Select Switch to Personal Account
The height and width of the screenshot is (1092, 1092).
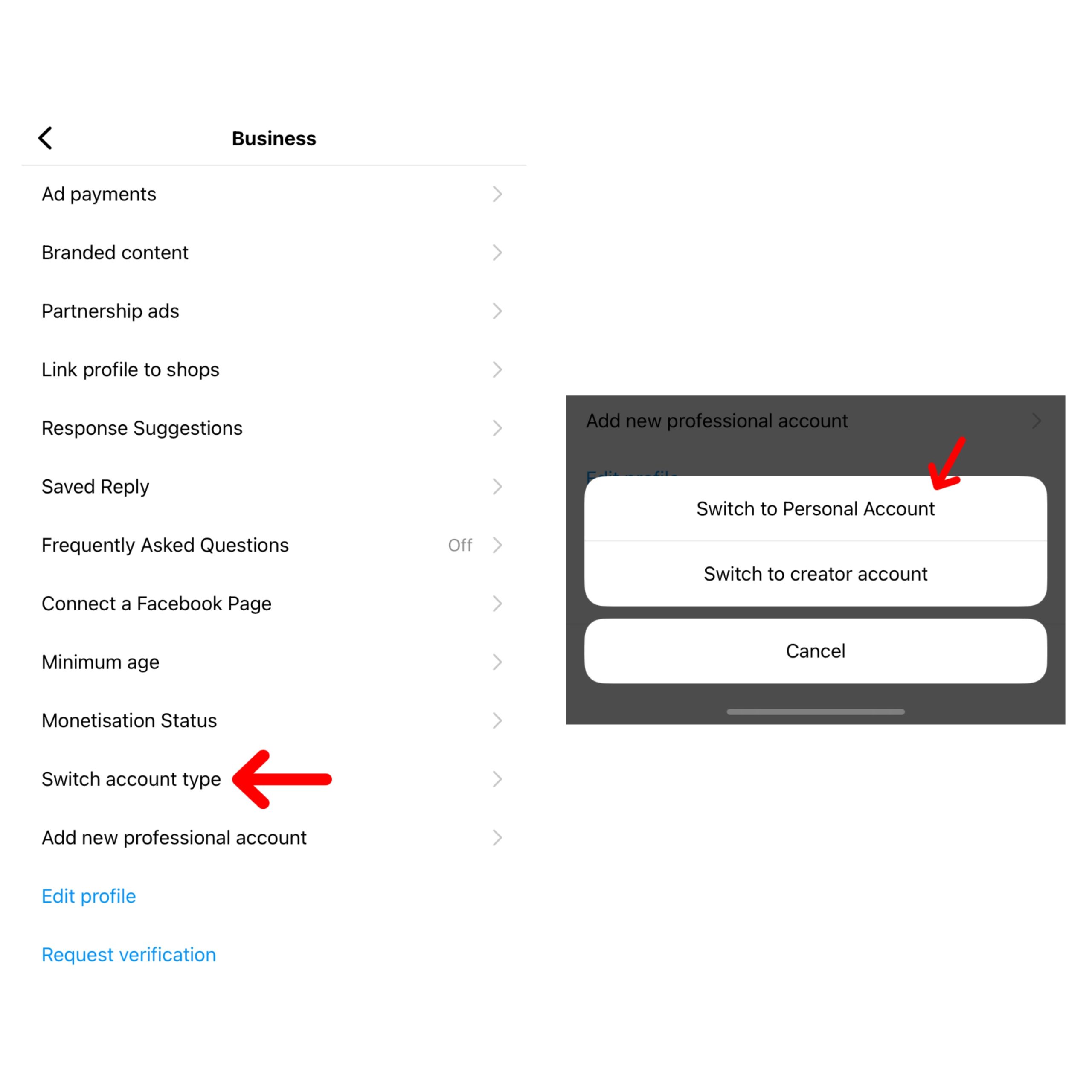pyautogui.click(x=815, y=508)
